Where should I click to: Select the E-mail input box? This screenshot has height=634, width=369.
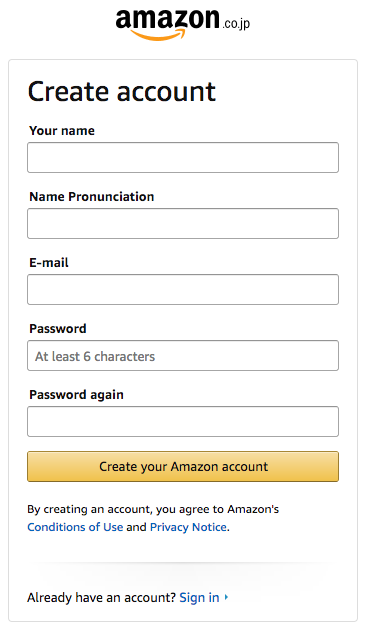[183, 289]
